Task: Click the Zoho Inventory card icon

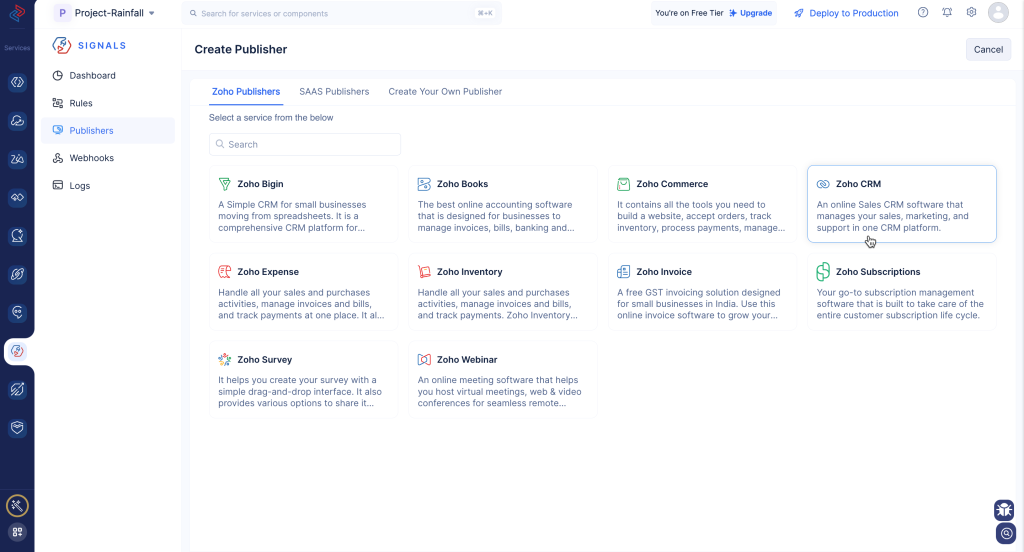Action: pyautogui.click(x=424, y=272)
